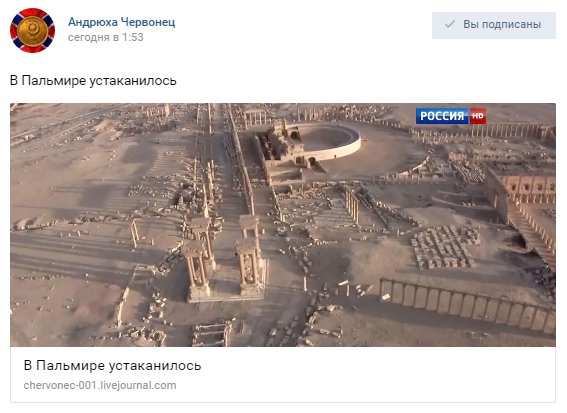
Task: Open chervonec-001.livejournal.com domain link
Action: coord(100,385)
